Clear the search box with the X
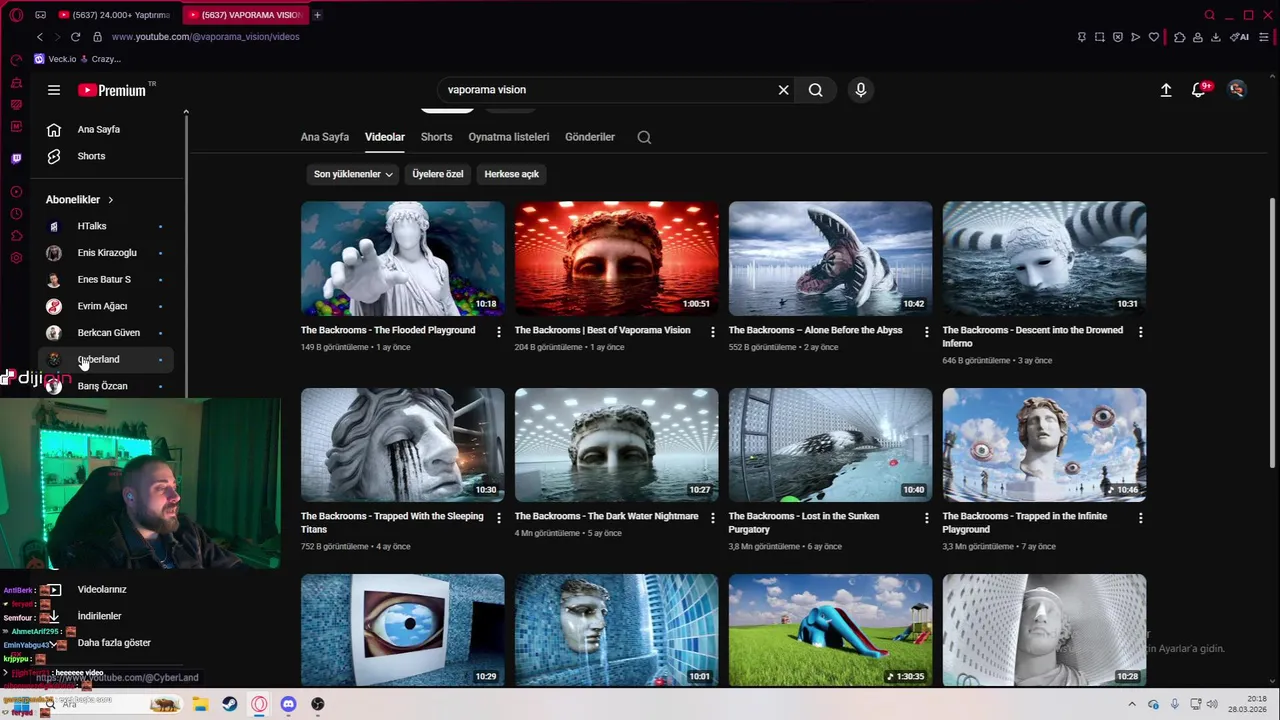The width and height of the screenshot is (1280, 720). coord(784,90)
